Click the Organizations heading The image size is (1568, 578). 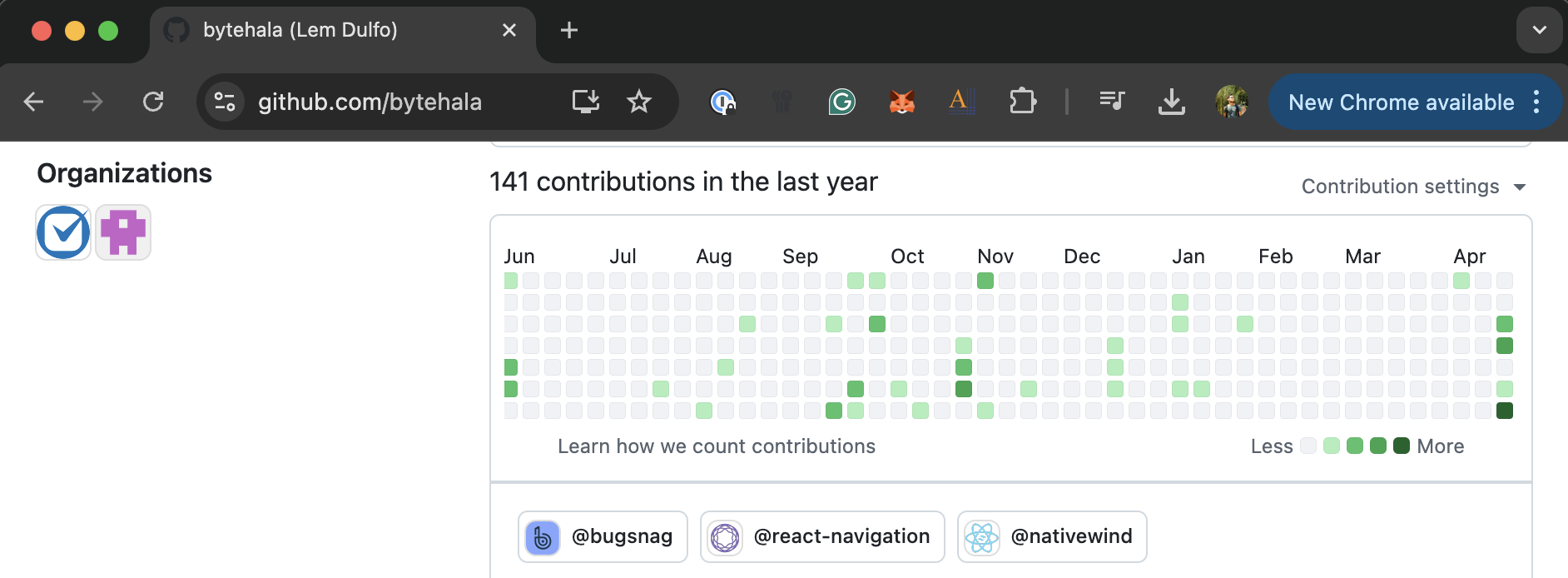point(125,172)
